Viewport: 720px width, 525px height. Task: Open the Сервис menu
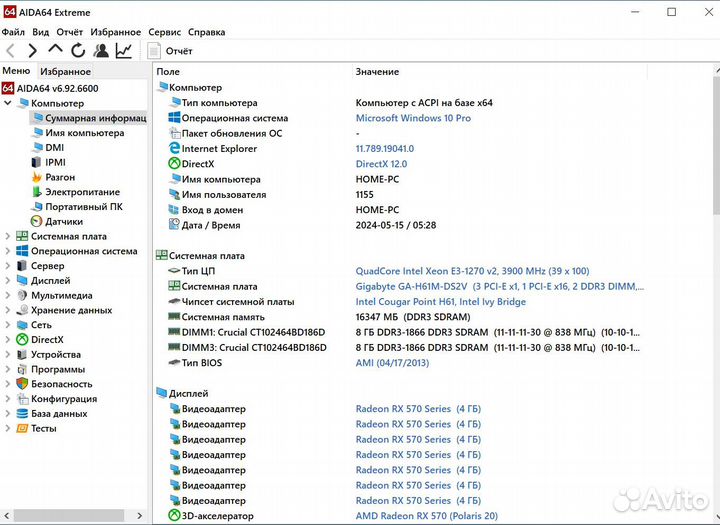point(164,32)
